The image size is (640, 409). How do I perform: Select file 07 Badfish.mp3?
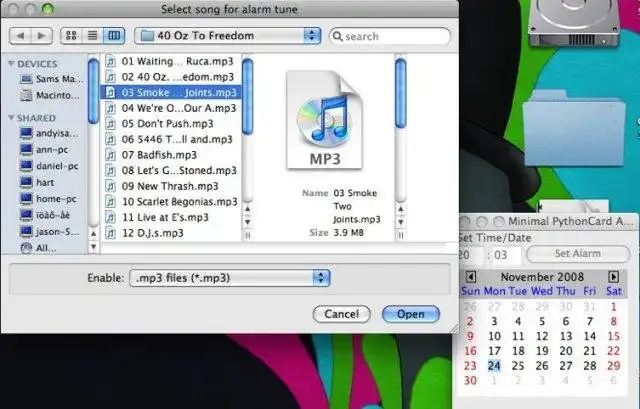[x=171, y=155]
